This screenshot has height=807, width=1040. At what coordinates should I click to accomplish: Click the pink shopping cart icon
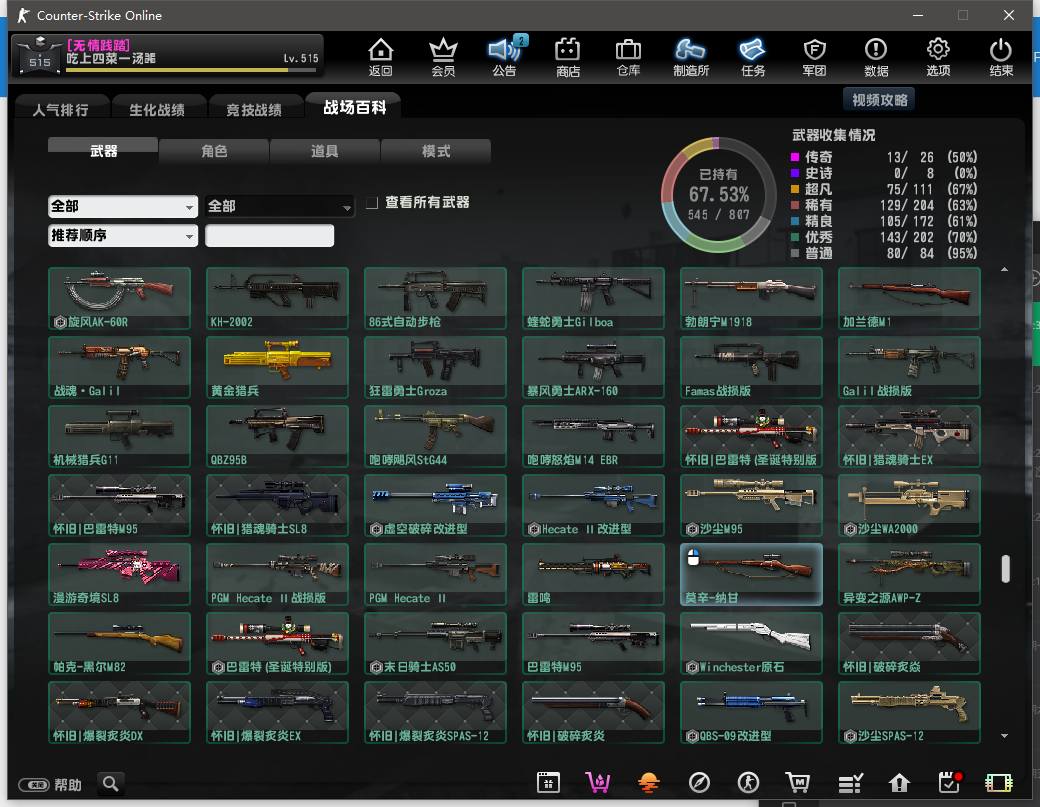pyautogui.click(x=598, y=783)
